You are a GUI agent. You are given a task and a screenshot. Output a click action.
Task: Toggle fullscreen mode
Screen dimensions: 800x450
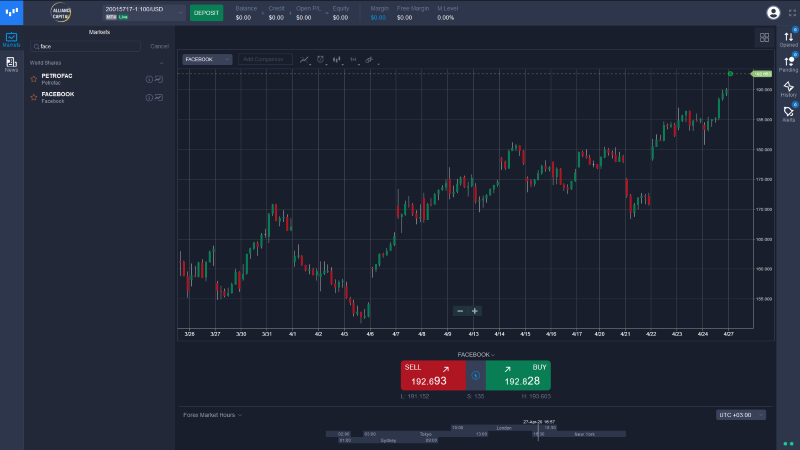pos(792,13)
